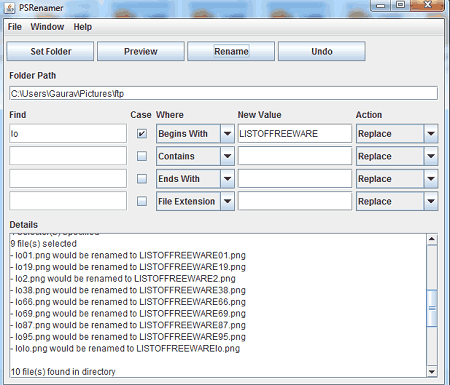Click the '10 file(s) found in directory' line
Image resolution: width=450 pixels, height=385 pixels.
click(63, 372)
